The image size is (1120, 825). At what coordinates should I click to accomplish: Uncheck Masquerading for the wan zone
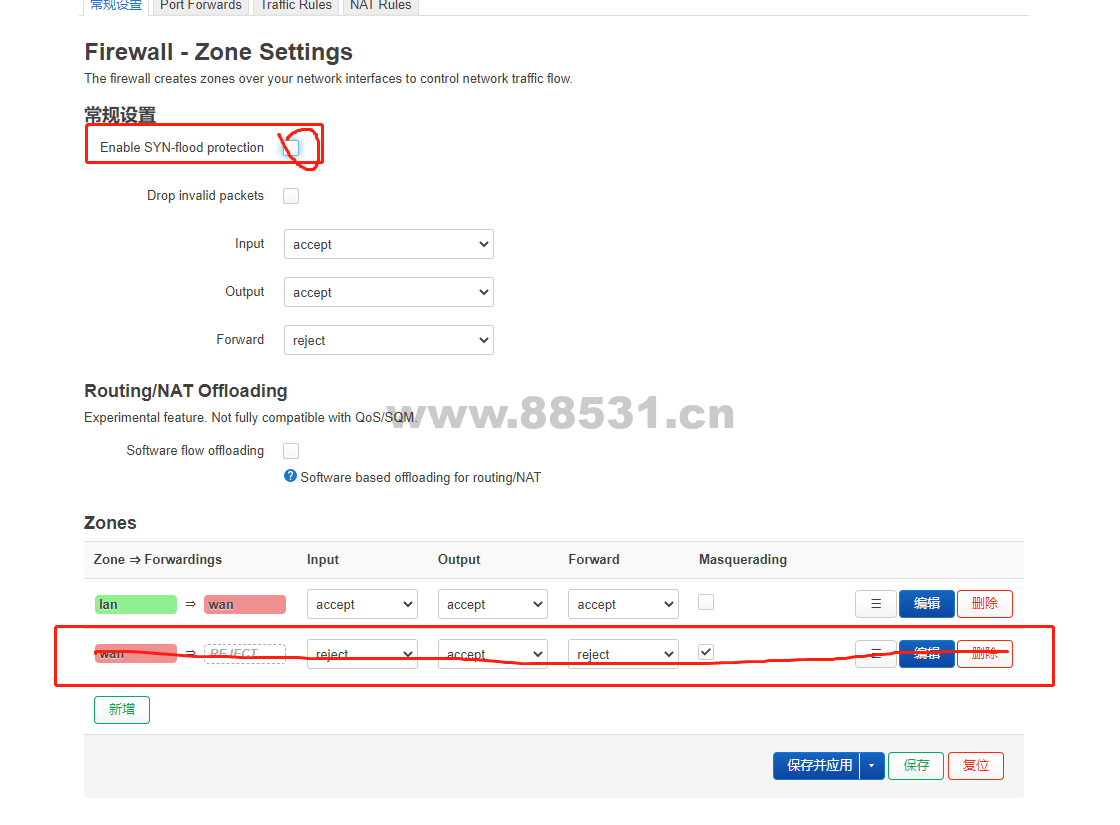coord(706,651)
